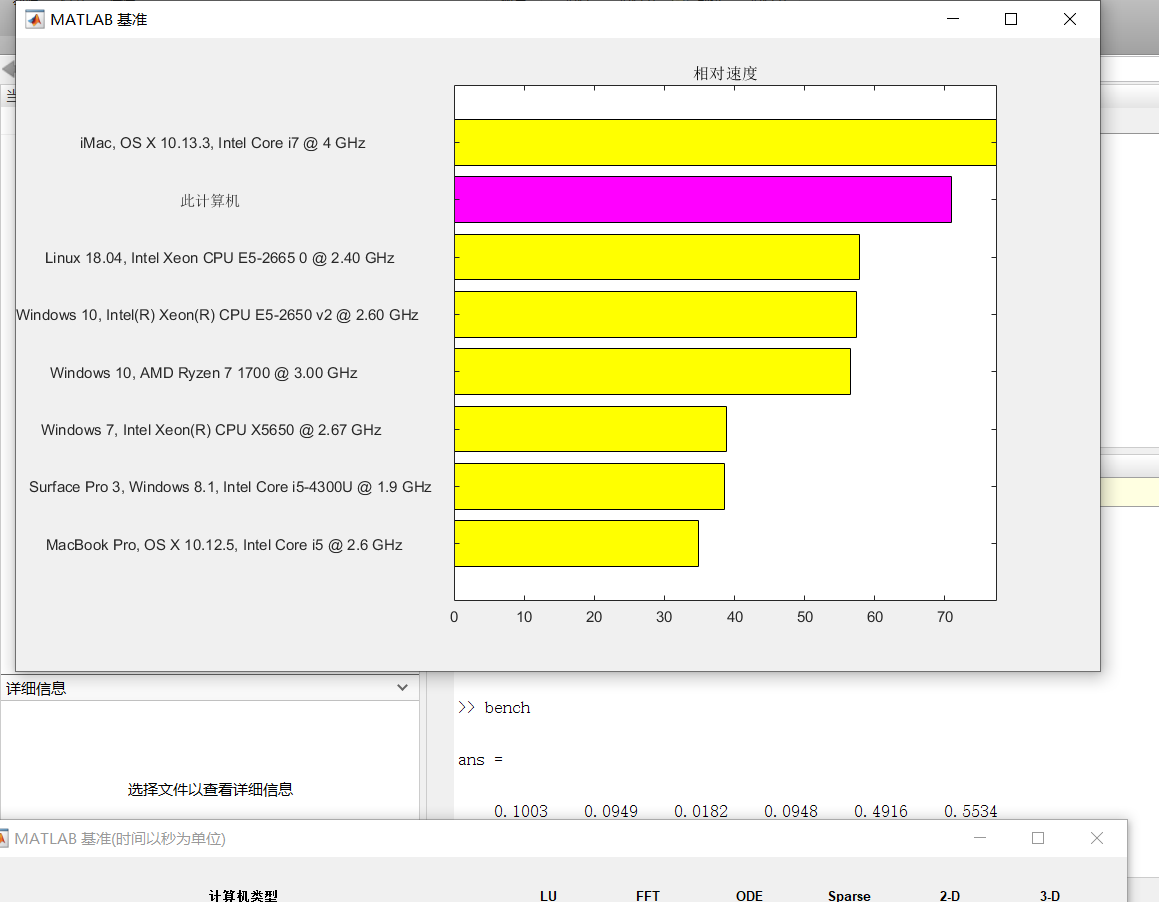Click the bench command line in Command Window

(x=507, y=708)
